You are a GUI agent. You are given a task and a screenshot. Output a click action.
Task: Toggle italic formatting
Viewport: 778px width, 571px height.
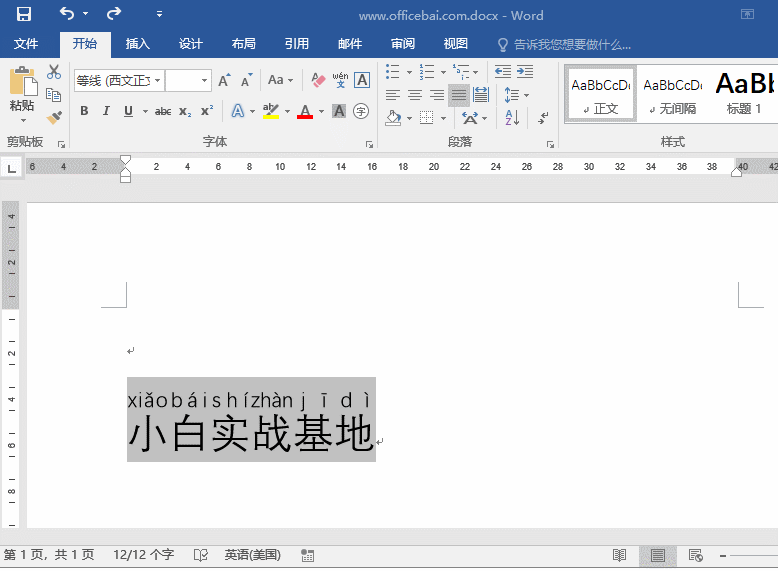point(106,111)
